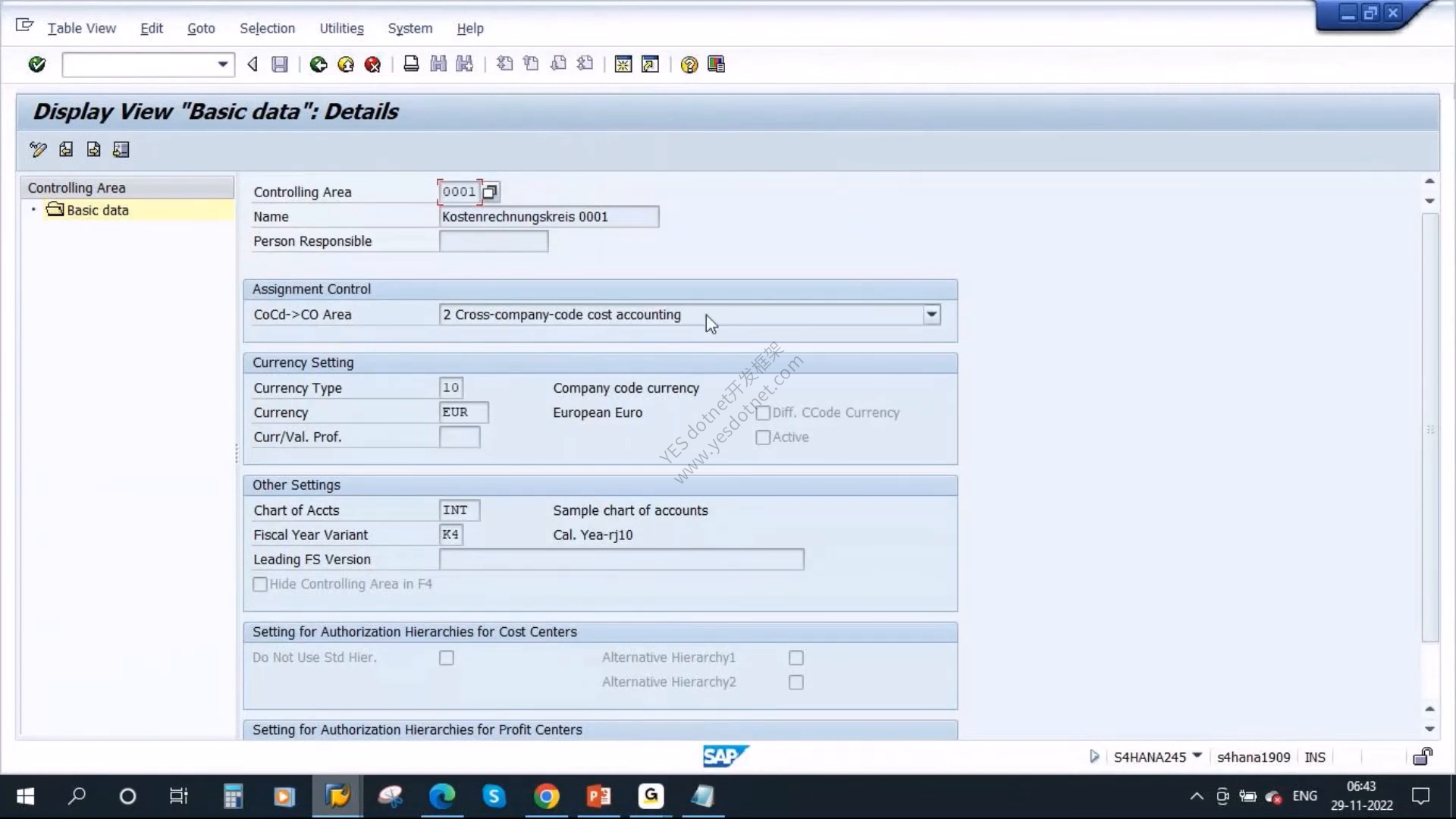This screenshot has width=1456, height=819.
Task: Toggle Hide Controlling Area in F4
Action: tap(260, 584)
